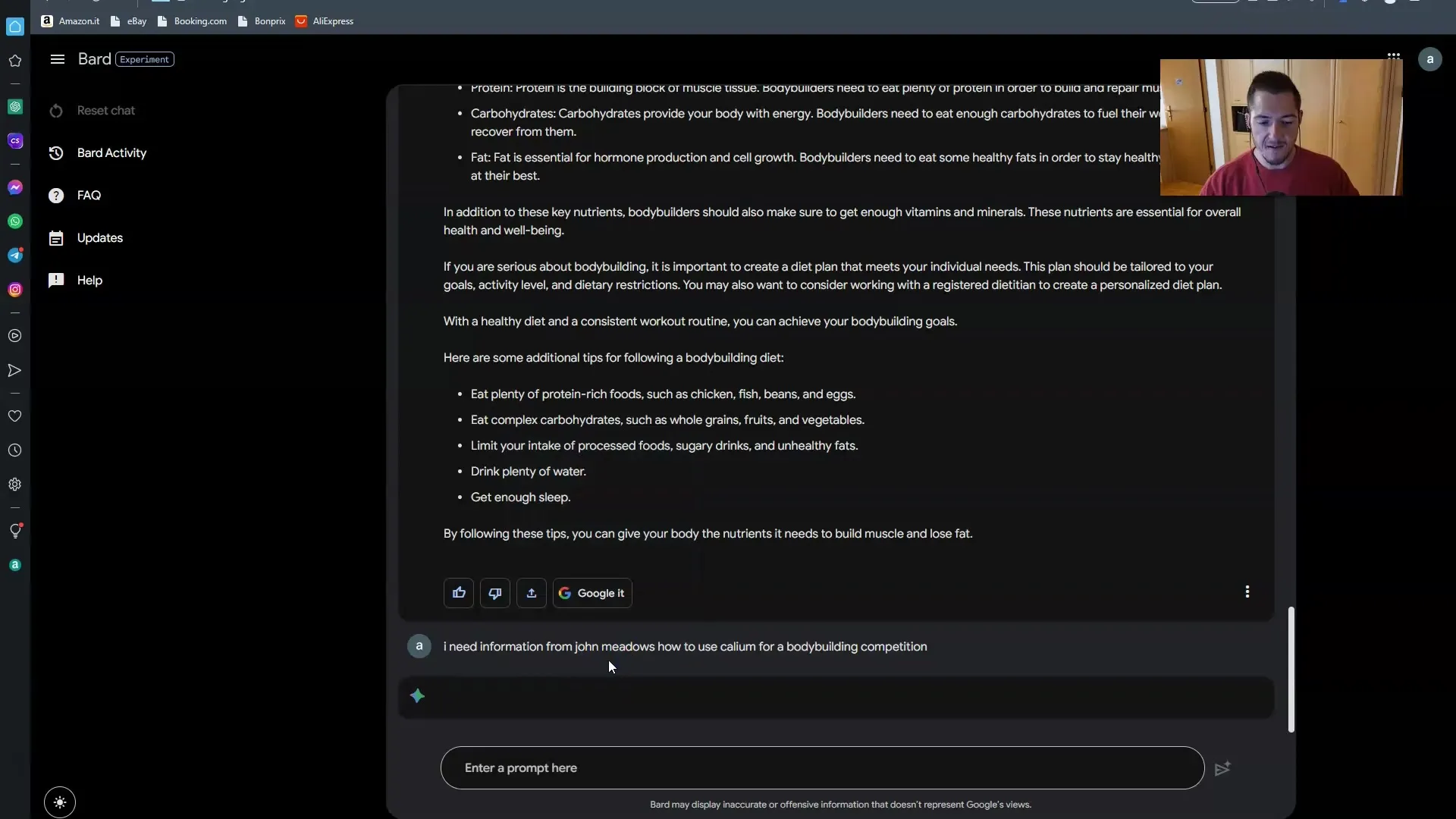This screenshot has height=819, width=1456.
Task: Toggle the Updates section open
Action: (x=98, y=237)
